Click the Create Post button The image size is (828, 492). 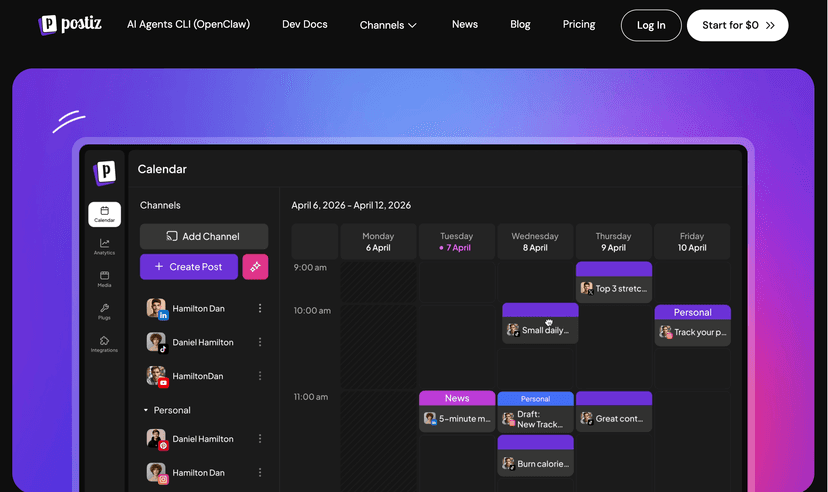click(189, 267)
